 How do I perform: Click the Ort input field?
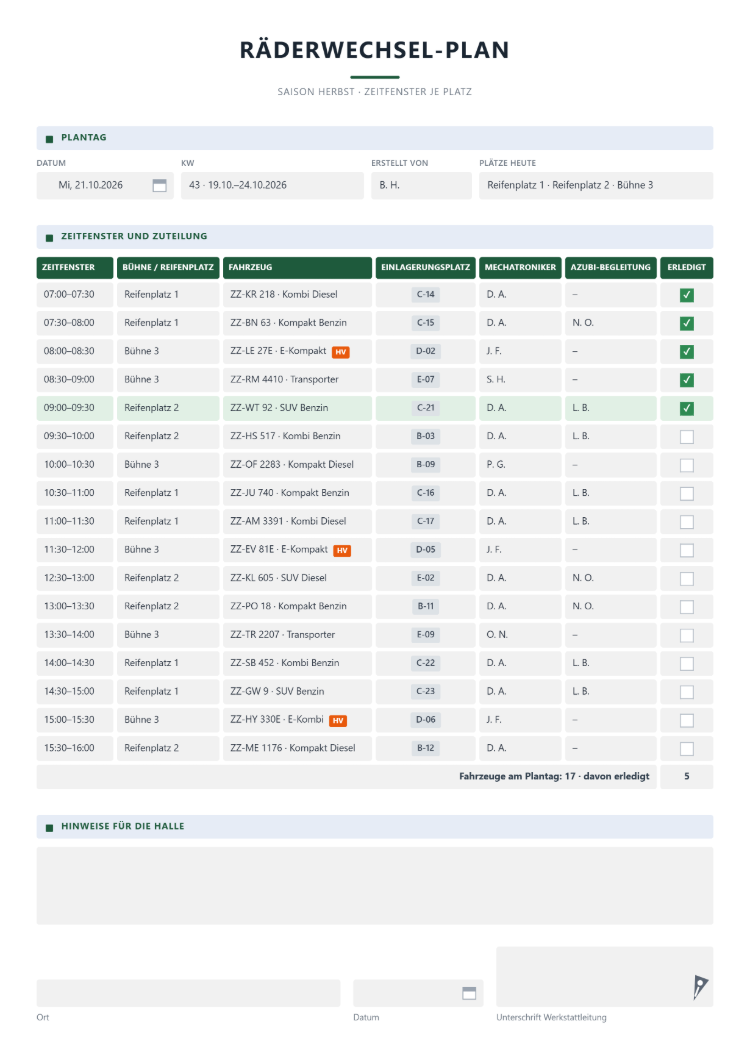tap(188, 993)
